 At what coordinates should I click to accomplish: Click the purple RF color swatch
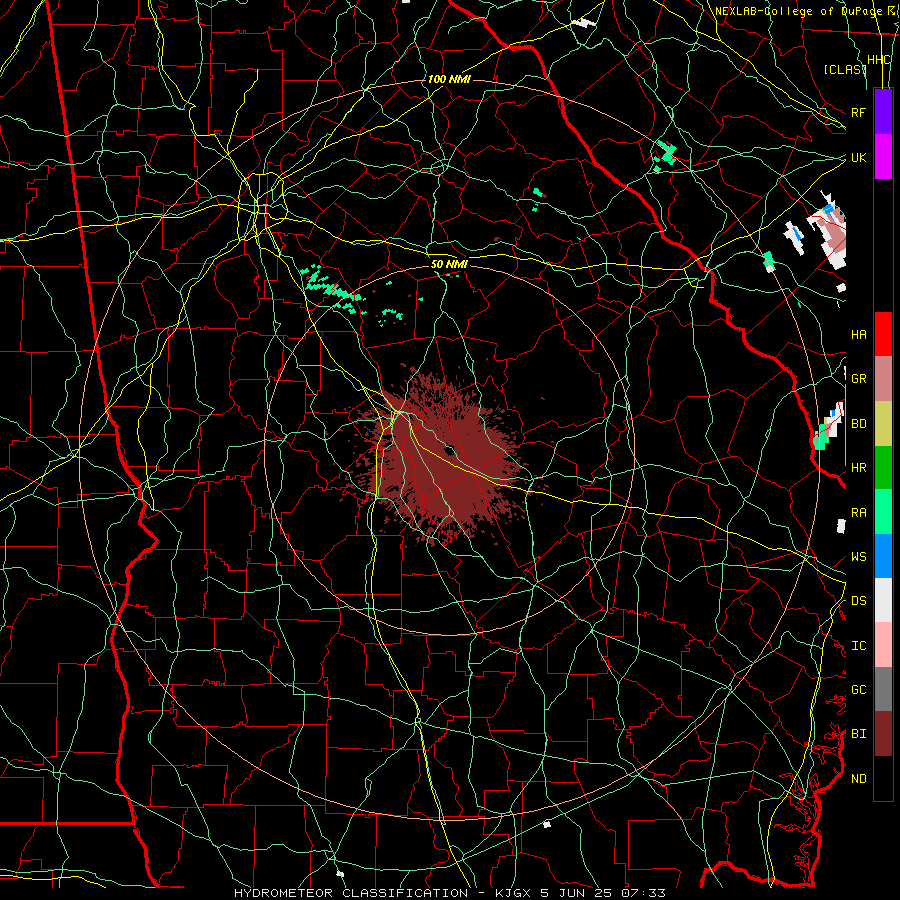(883, 112)
